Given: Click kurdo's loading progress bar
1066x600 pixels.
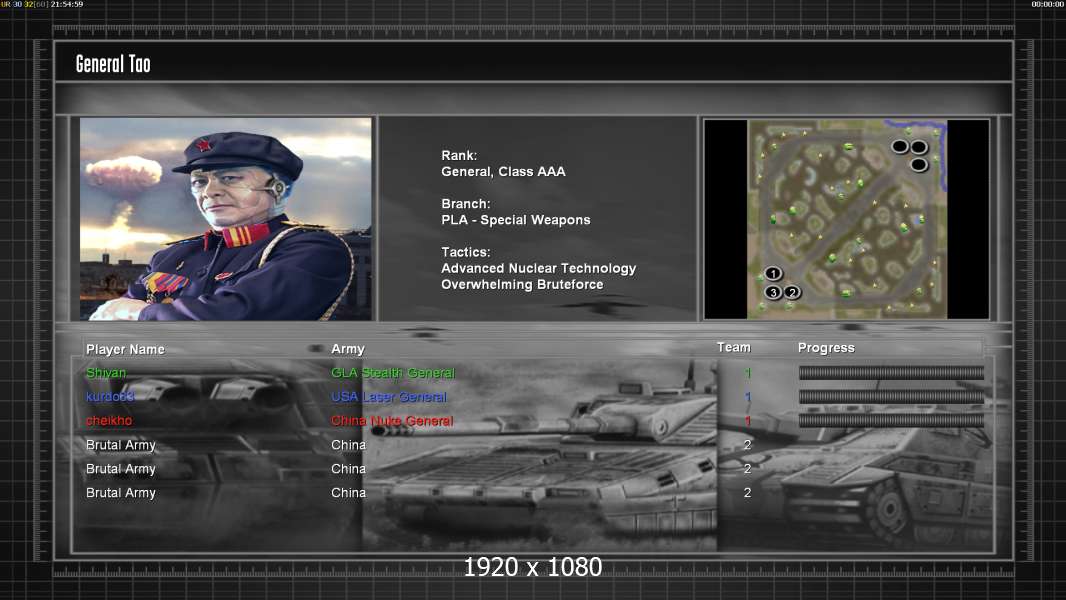Looking at the screenshot, I should pos(891,397).
